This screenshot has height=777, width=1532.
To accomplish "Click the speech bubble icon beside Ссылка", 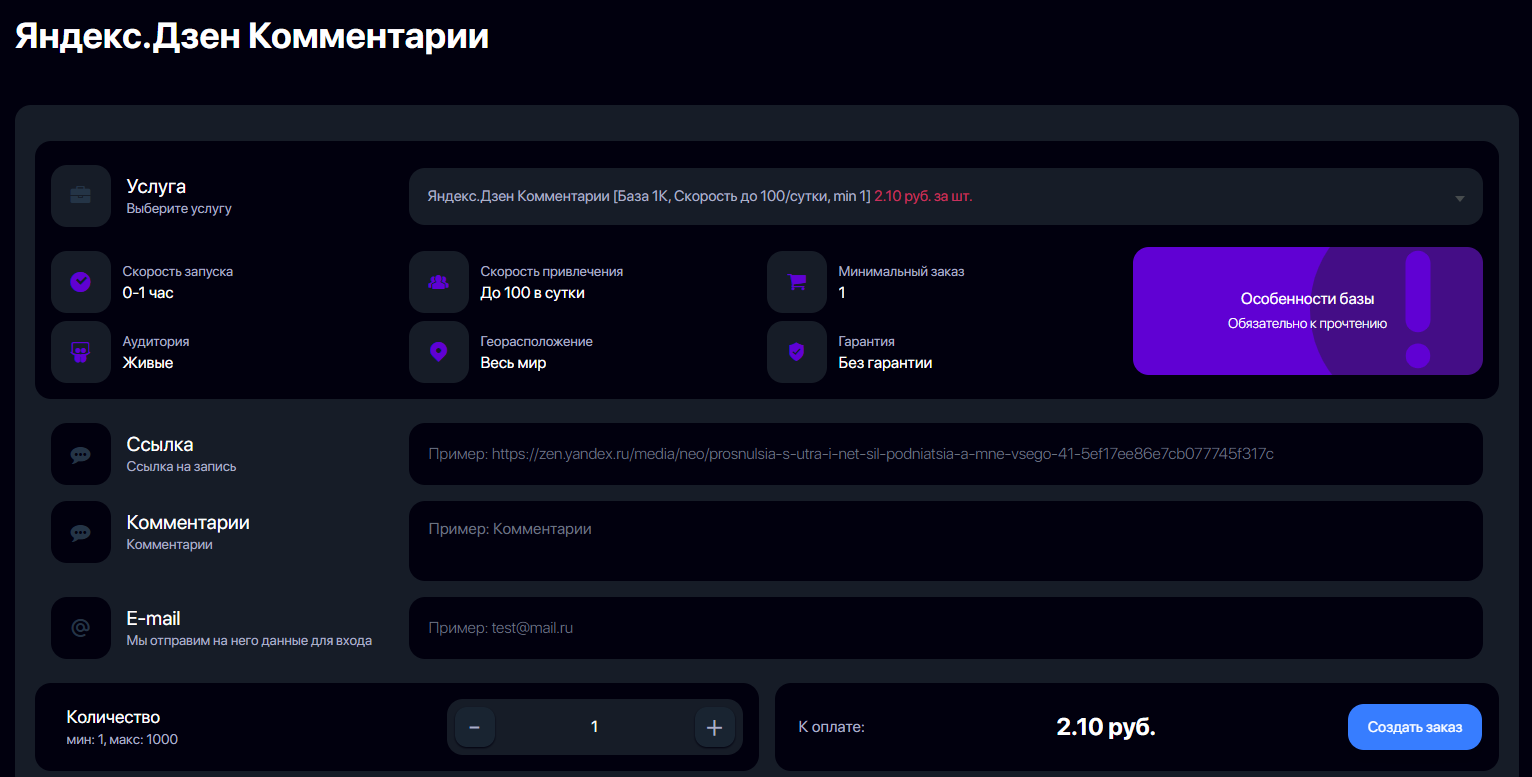I will pyautogui.click(x=81, y=454).
